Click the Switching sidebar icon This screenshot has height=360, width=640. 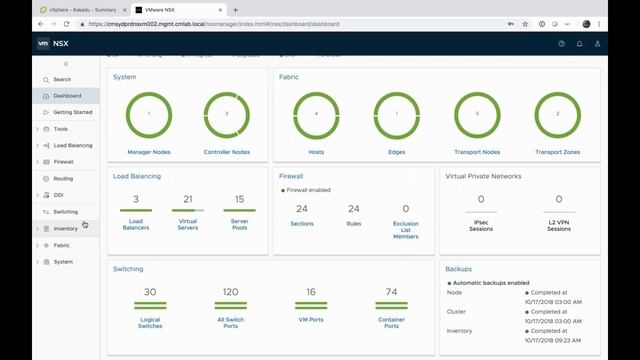(x=46, y=212)
